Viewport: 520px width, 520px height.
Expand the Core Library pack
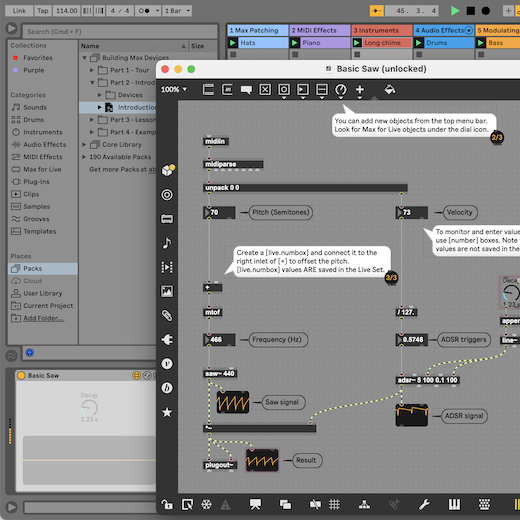[x=84, y=144]
